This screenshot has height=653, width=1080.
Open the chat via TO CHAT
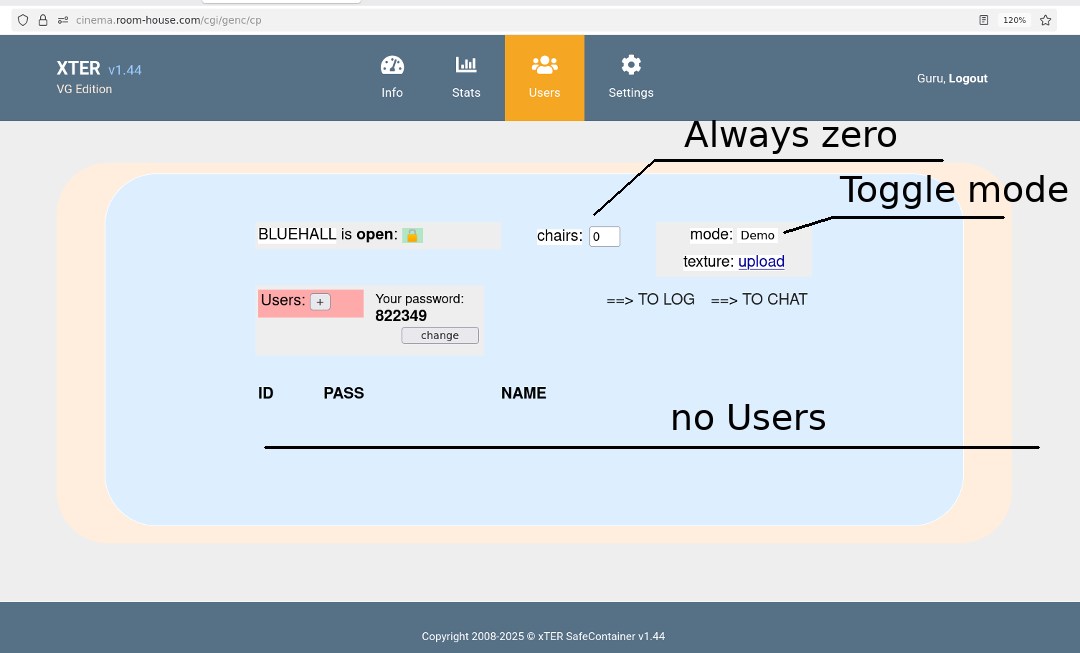click(759, 300)
